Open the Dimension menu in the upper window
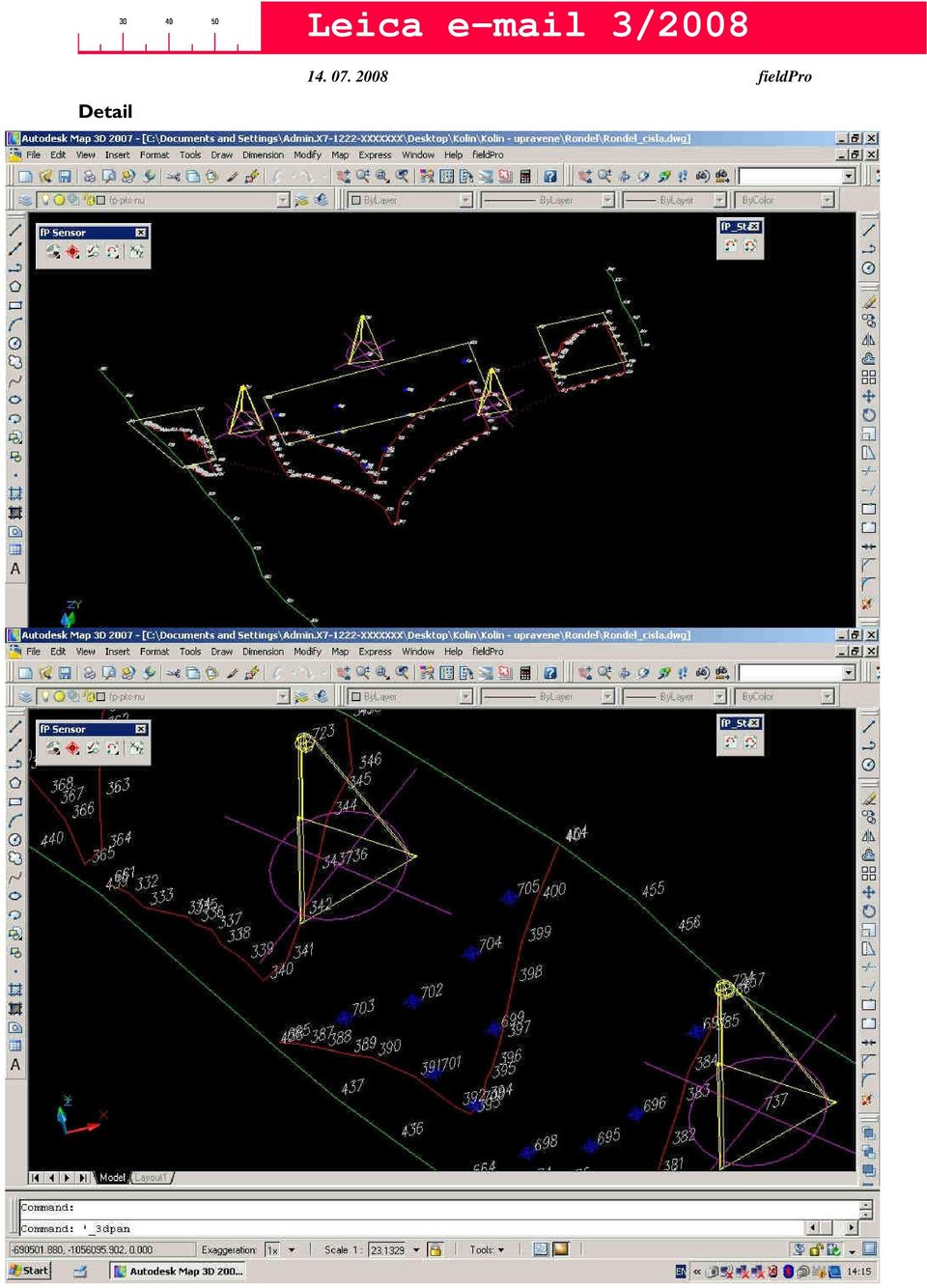 coord(263,154)
